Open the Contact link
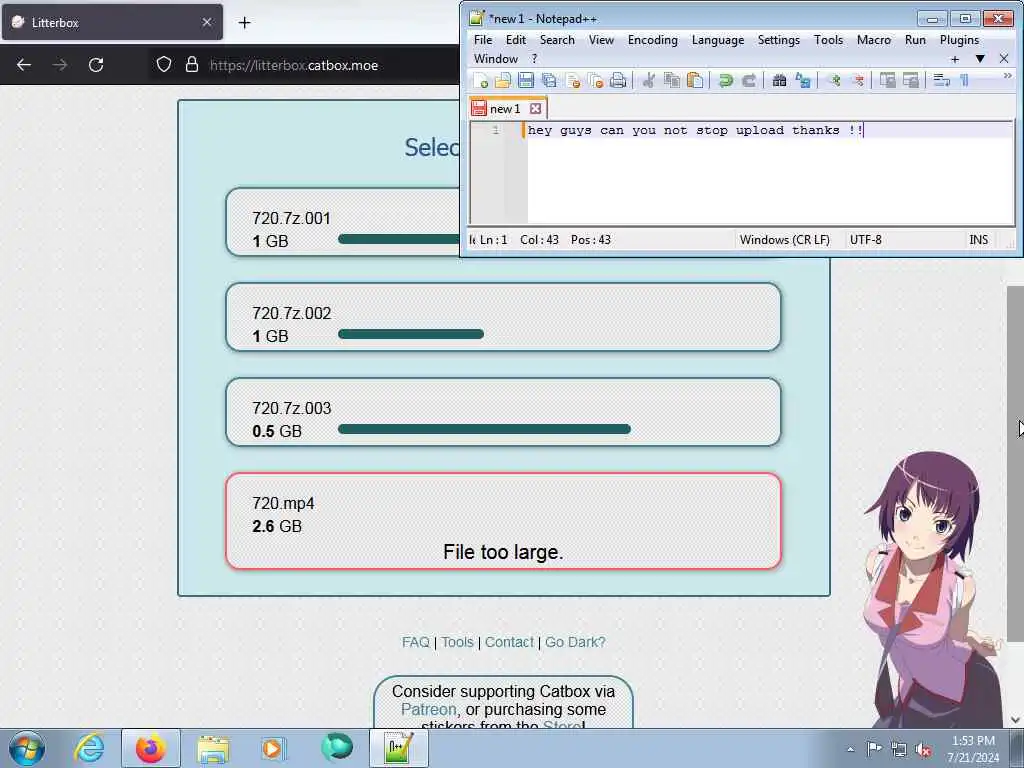 (509, 642)
